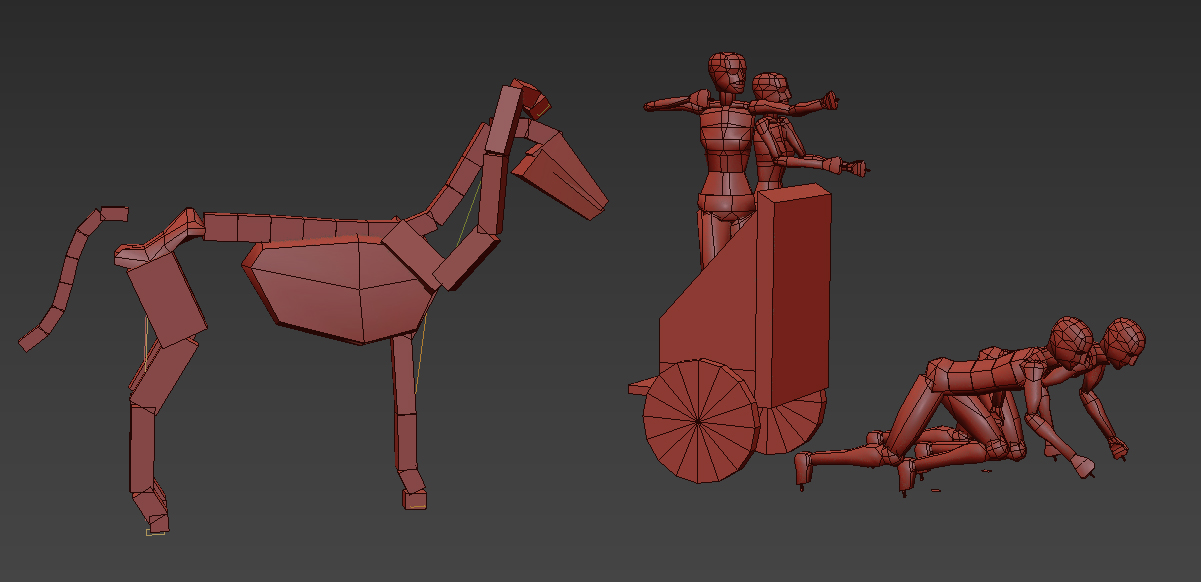Click the crawling figure's hand on ground
1201x582 pixels.
click(x=1080, y=467)
